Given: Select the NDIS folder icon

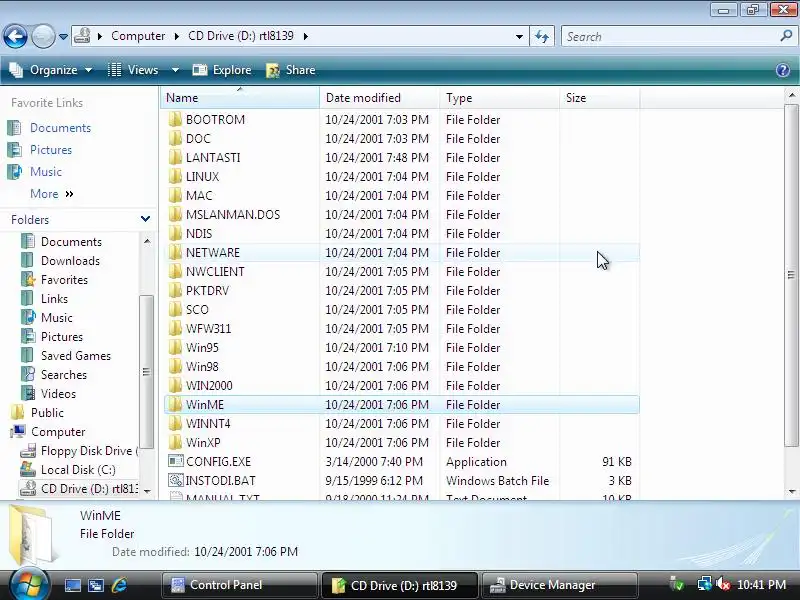Looking at the screenshot, I should coord(175,233).
